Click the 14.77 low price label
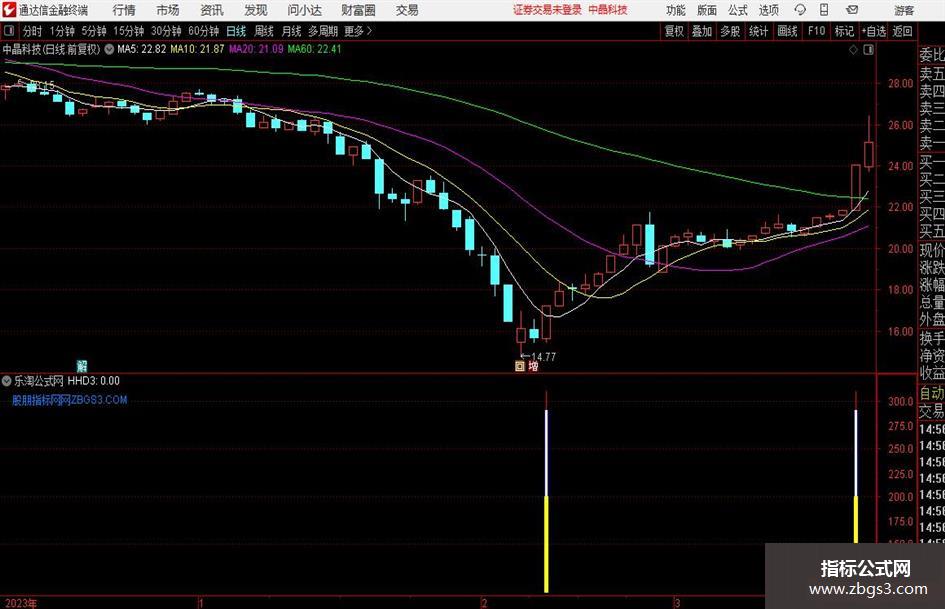 (544, 357)
